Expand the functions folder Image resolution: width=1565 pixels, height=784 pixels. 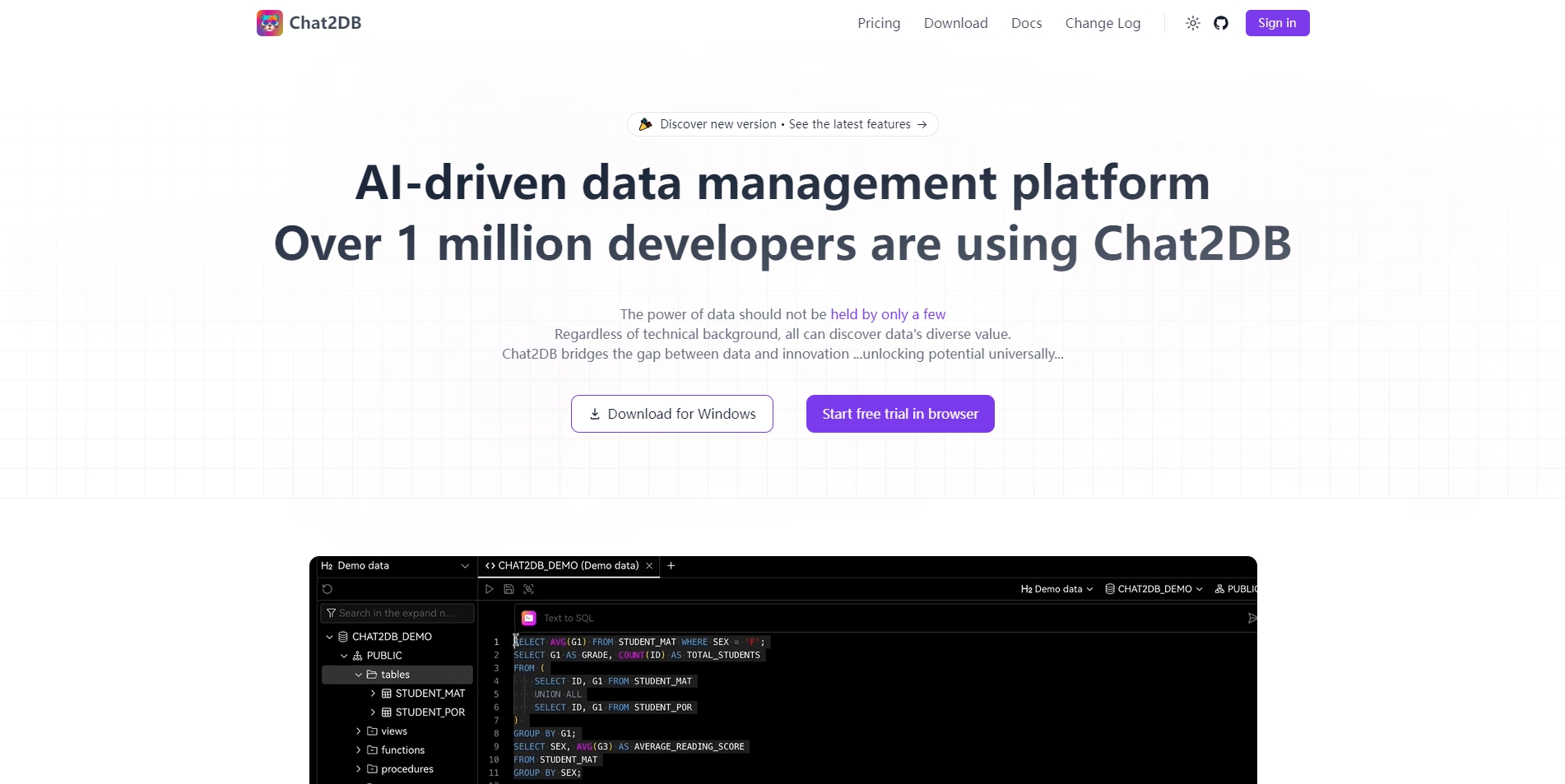point(359,750)
